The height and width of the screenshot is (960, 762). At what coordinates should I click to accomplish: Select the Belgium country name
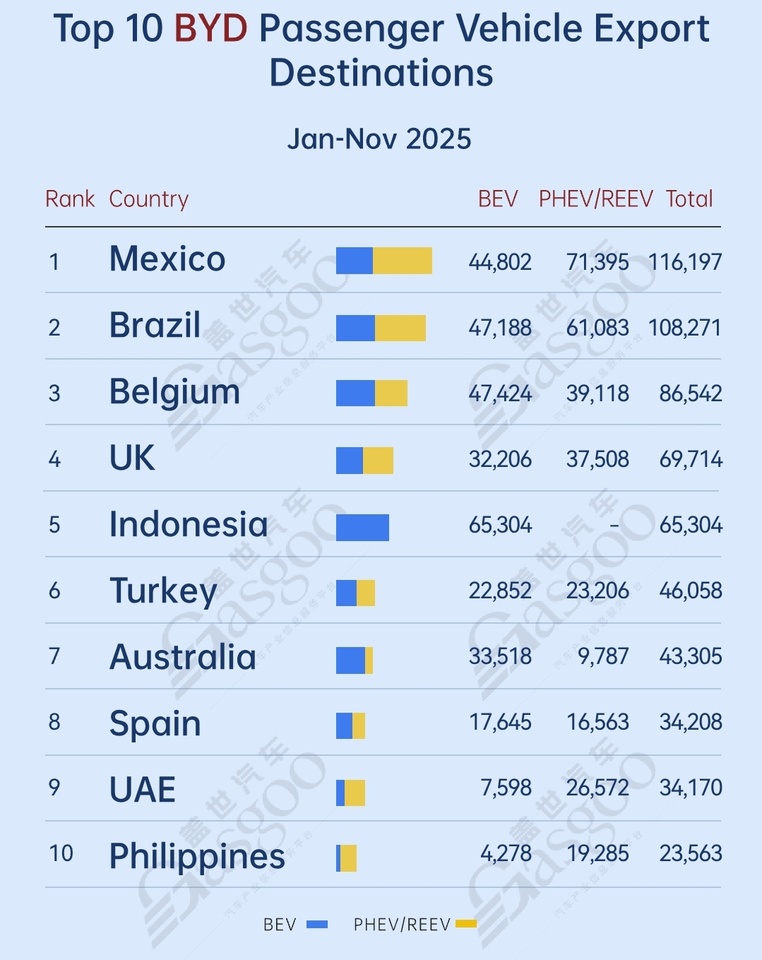[x=174, y=392]
